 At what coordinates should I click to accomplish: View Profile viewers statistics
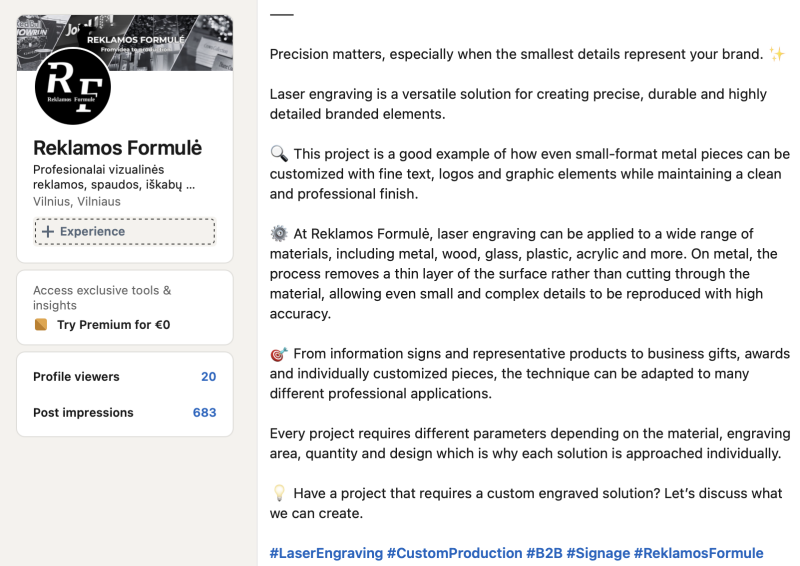click(76, 377)
